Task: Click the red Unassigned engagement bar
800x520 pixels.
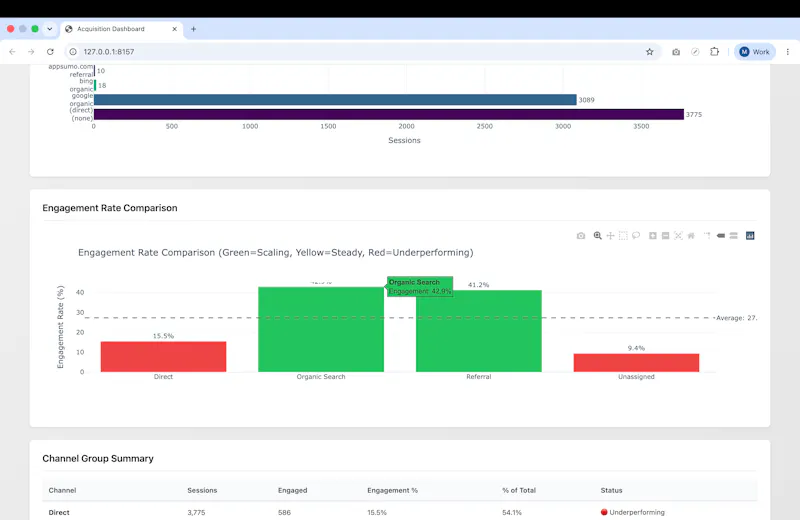Action: coord(636,363)
